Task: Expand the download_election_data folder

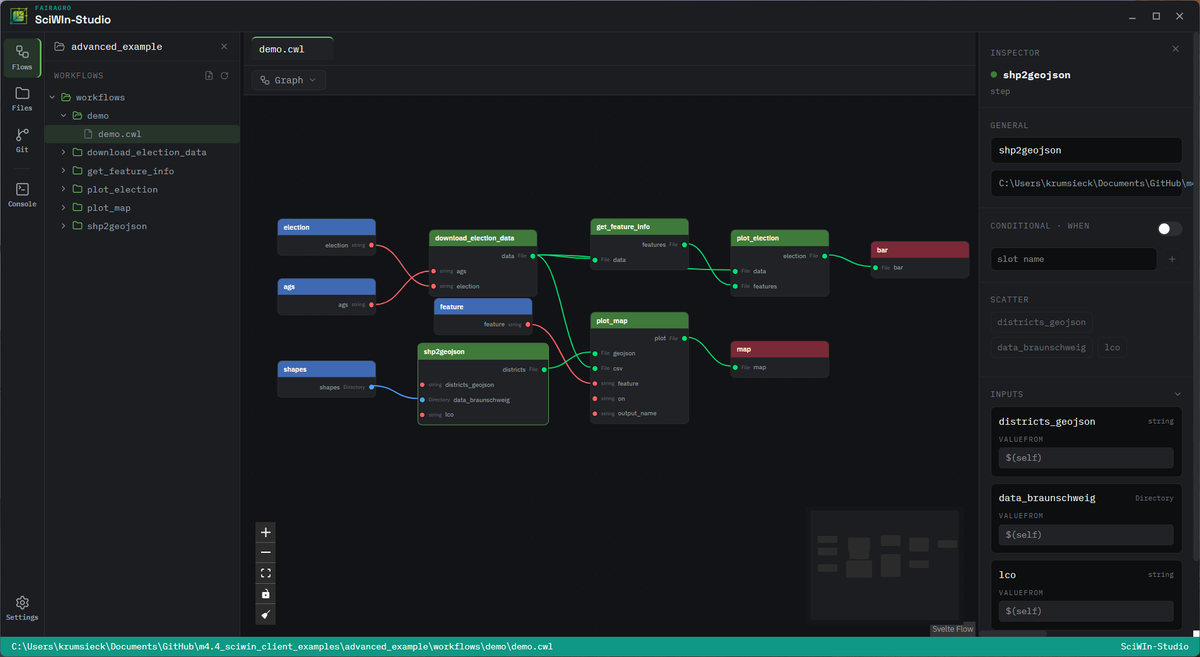Action: click(x=64, y=153)
